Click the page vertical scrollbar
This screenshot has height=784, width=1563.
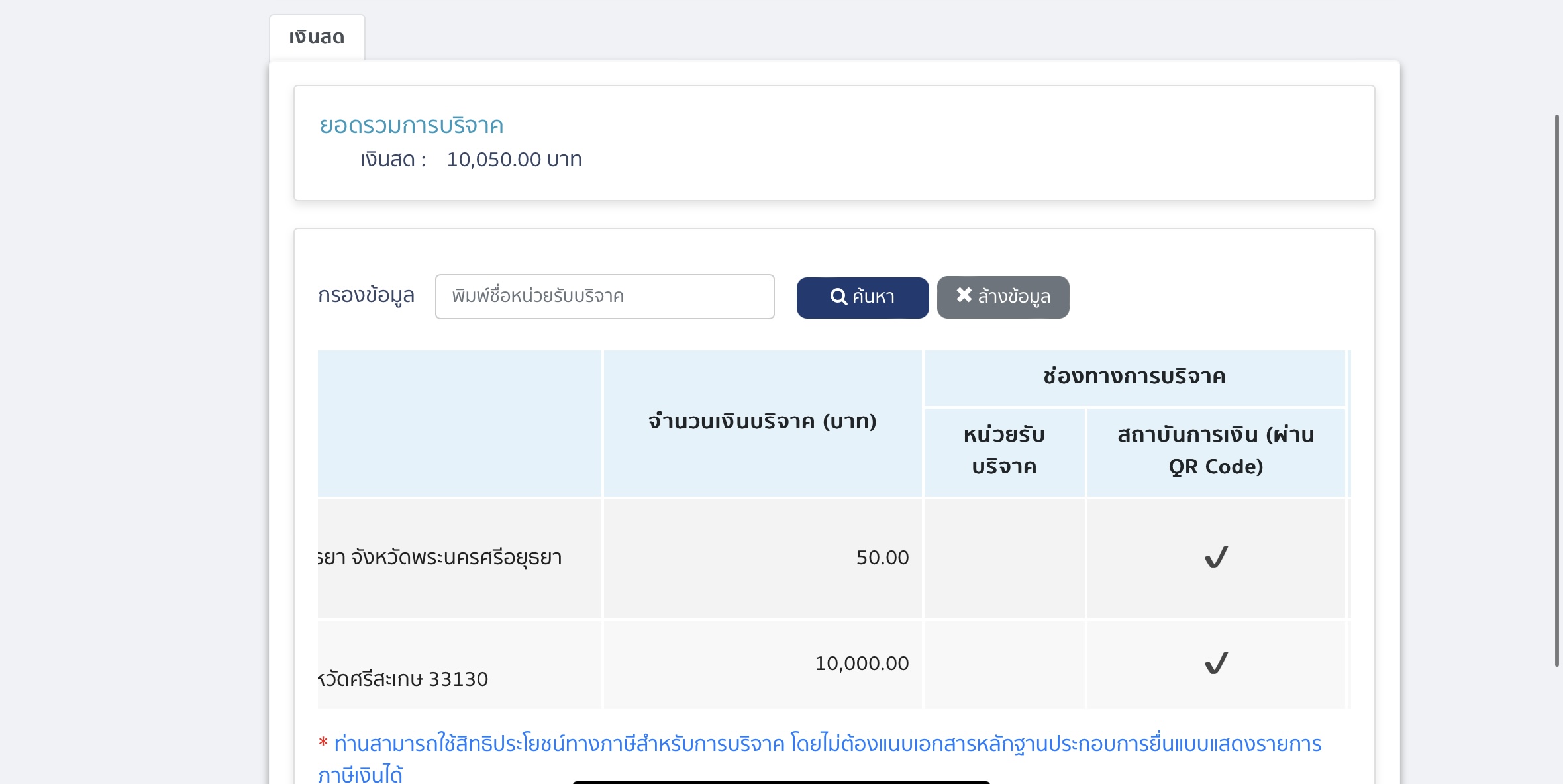(x=1556, y=391)
